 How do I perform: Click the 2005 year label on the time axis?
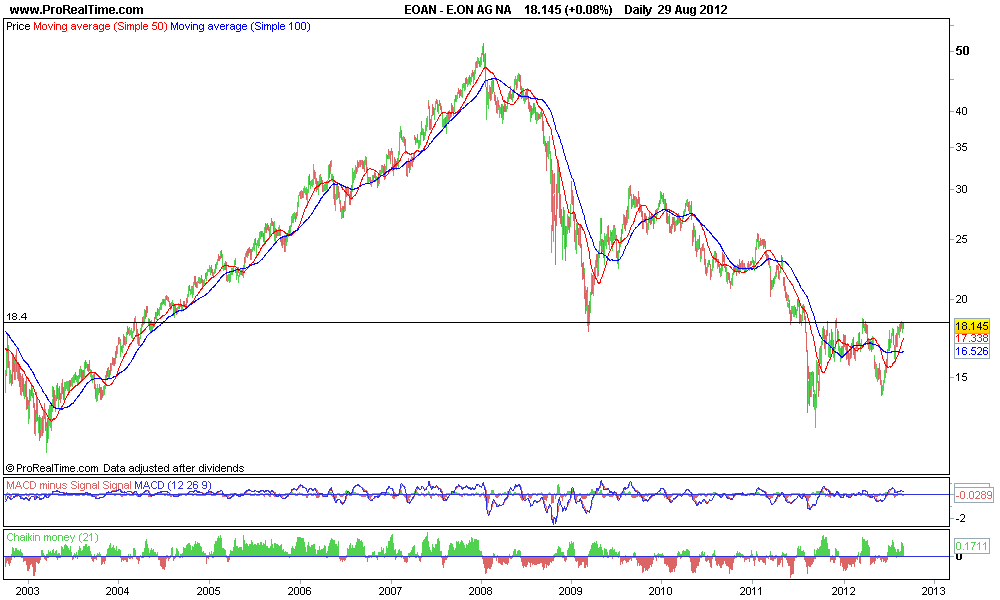click(x=209, y=590)
